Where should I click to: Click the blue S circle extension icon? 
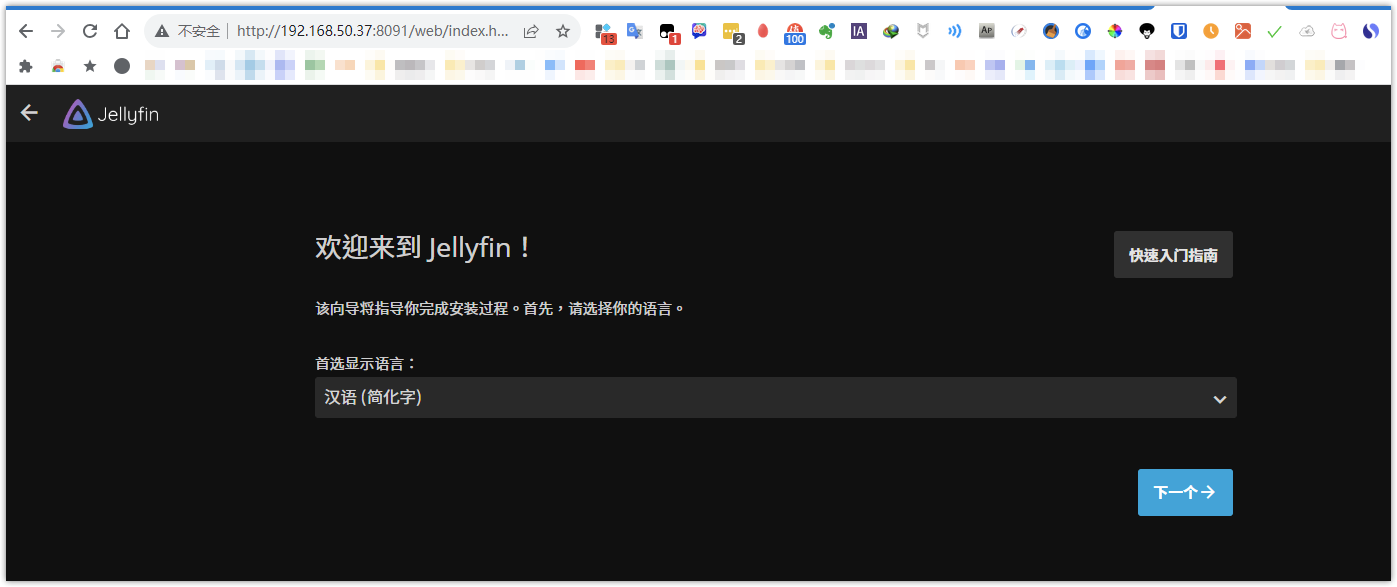click(x=1371, y=31)
